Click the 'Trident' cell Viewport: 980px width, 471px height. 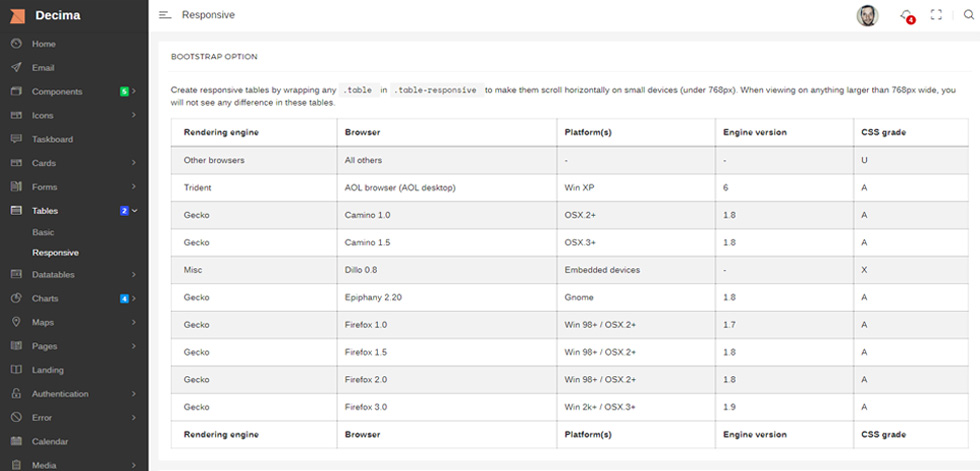pyautogui.click(x=254, y=187)
